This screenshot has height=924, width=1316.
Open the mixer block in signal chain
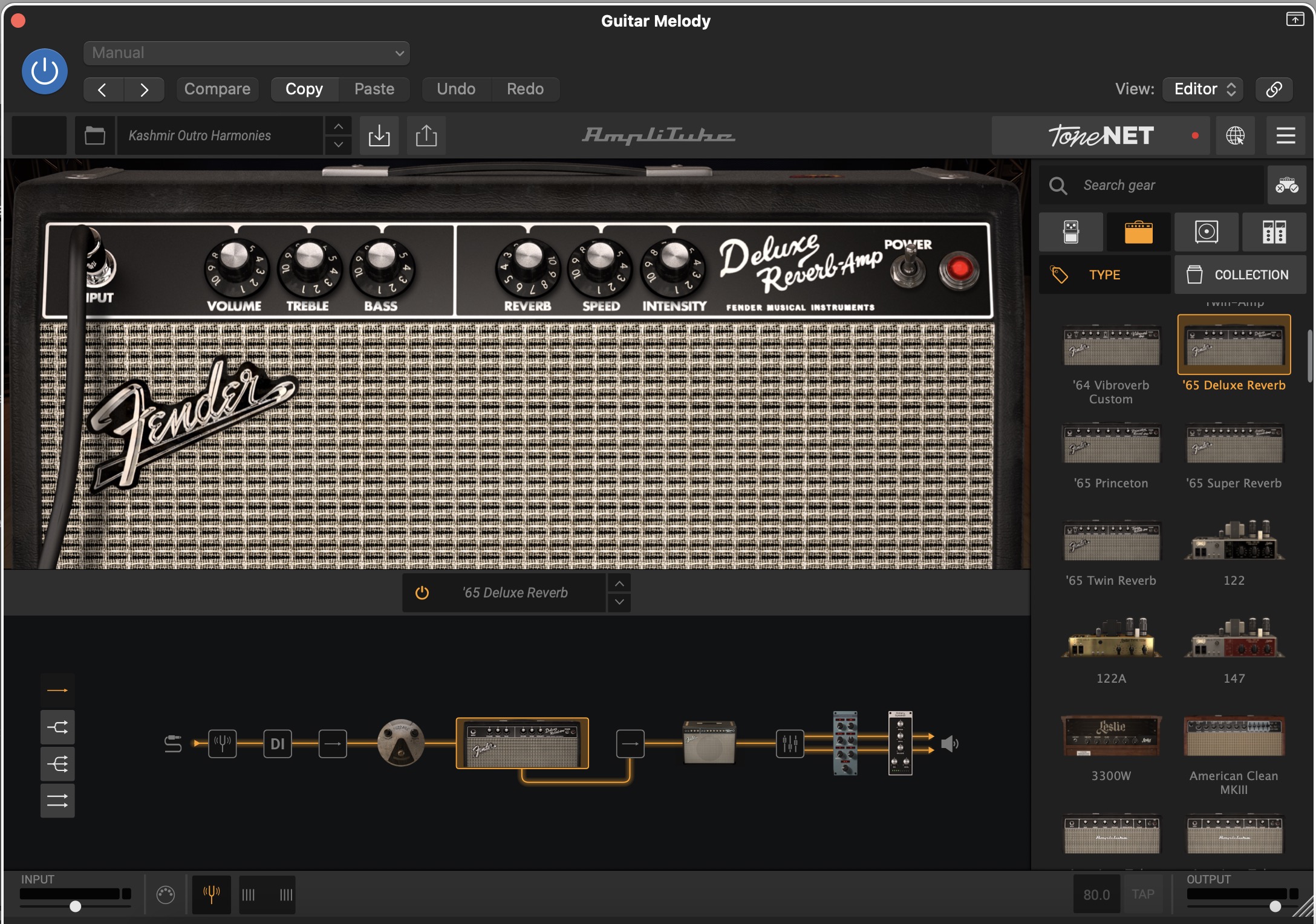790,743
